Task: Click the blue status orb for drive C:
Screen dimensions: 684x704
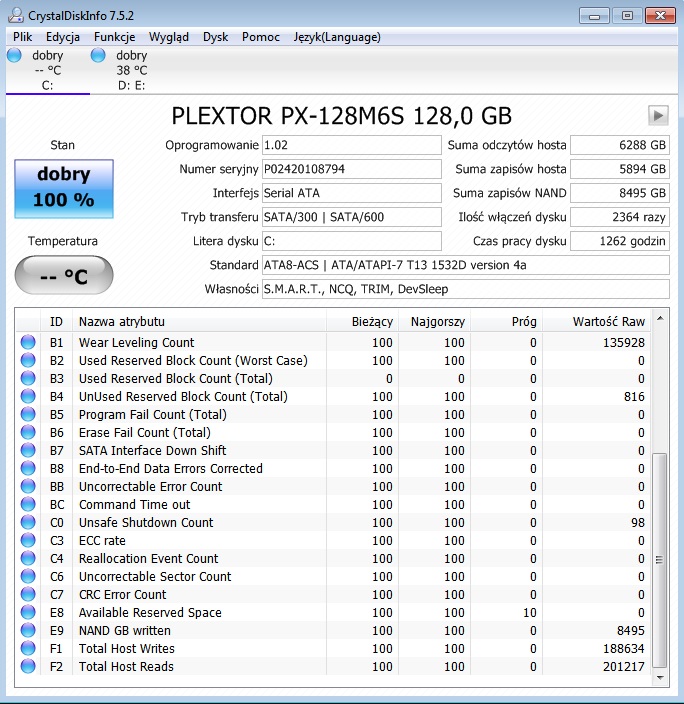Action: (14, 55)
